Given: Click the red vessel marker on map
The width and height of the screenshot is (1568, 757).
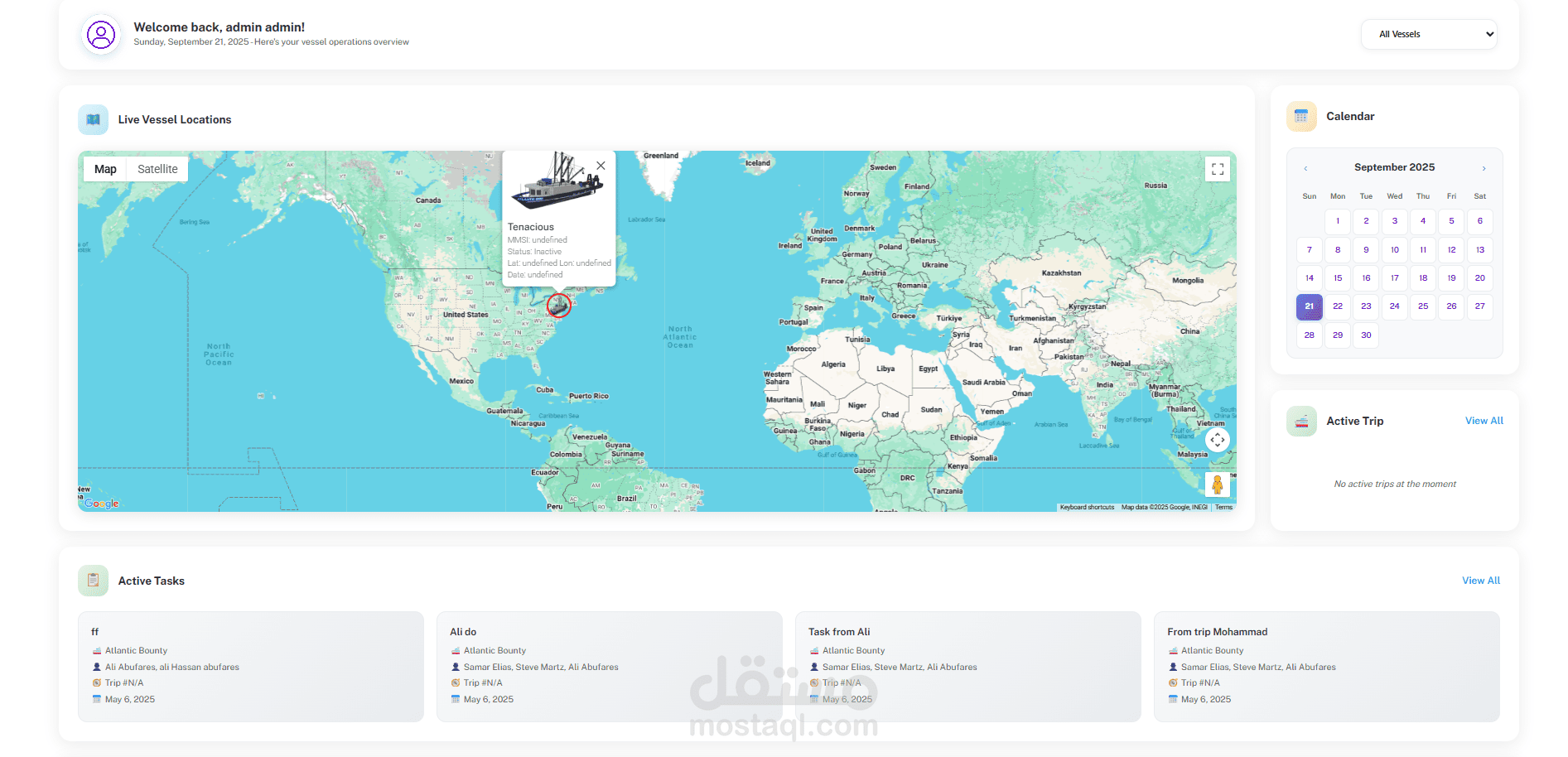Looking at the screenshot, I should click(x=559, y=306).
